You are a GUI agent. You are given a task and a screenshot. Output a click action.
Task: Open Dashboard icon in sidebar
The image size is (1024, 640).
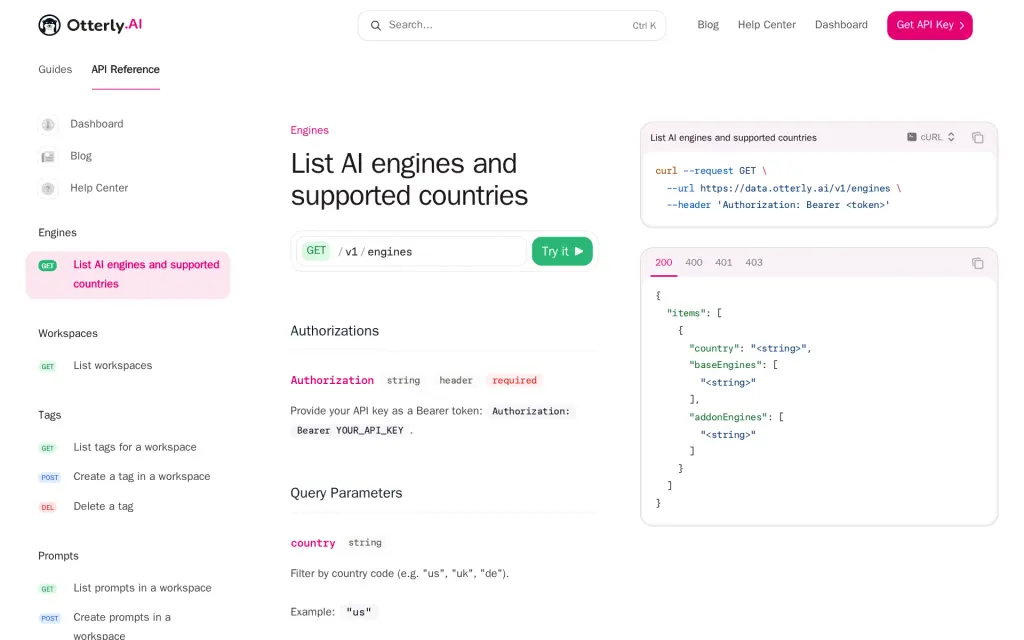pyautogui.click(x=48, y=124)
